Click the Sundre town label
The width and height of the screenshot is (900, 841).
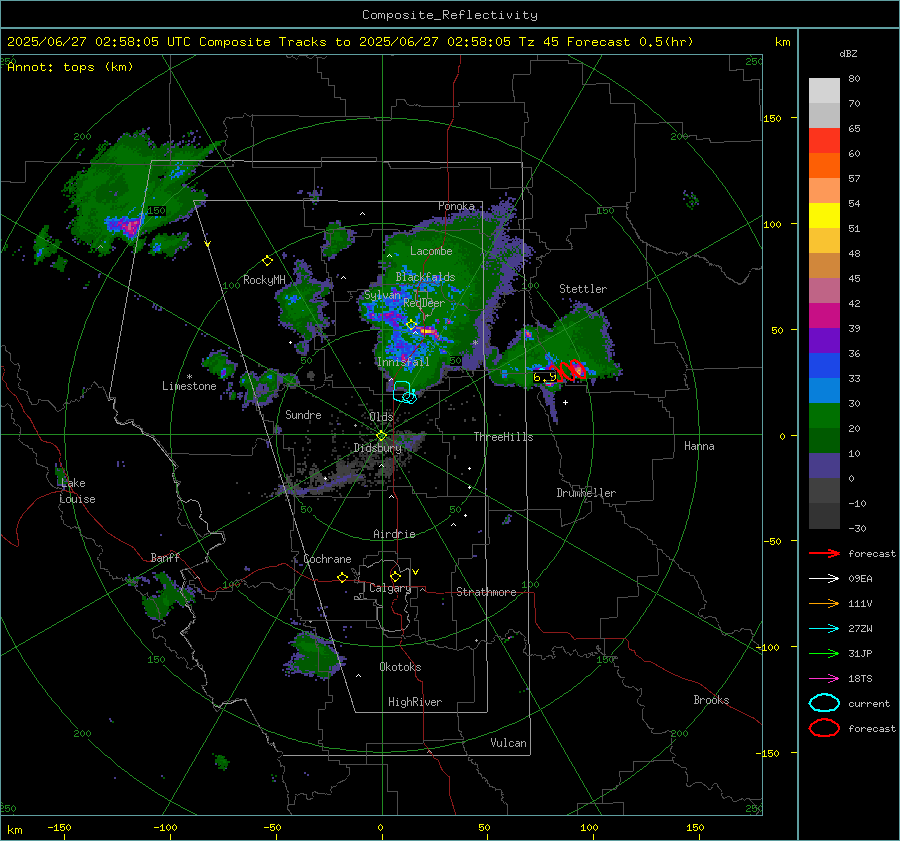[x=303, y=414]
